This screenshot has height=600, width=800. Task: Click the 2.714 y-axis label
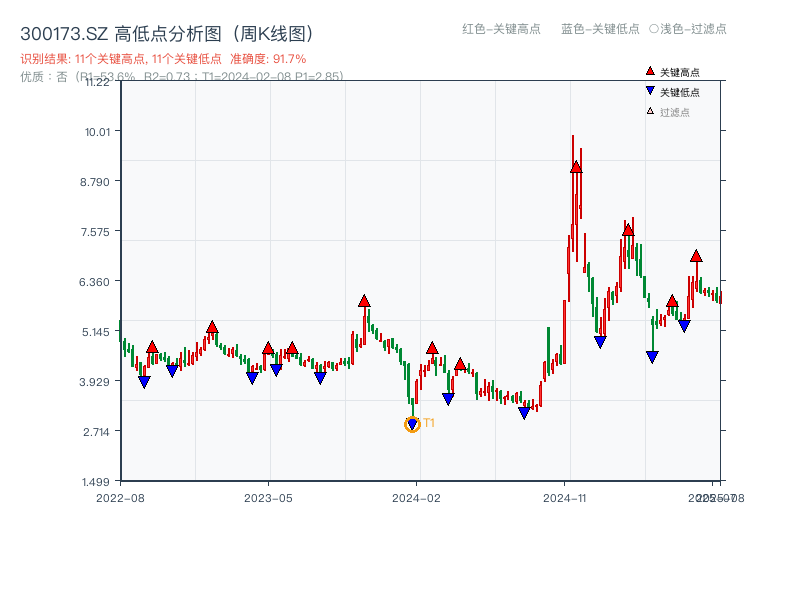click(x=96, y=432)
